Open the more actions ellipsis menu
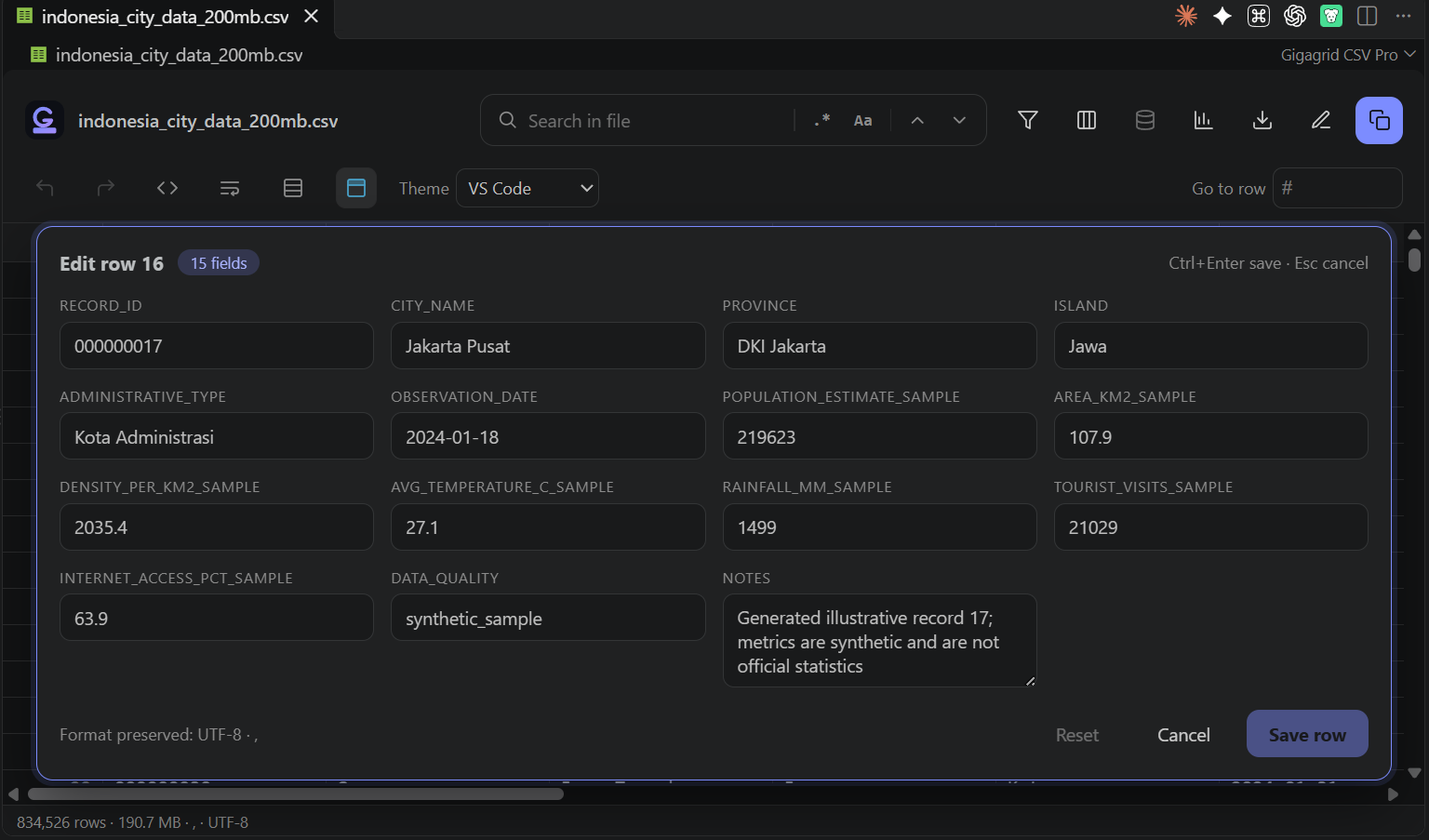The image size is (1429, 840). pos(1404,16)
